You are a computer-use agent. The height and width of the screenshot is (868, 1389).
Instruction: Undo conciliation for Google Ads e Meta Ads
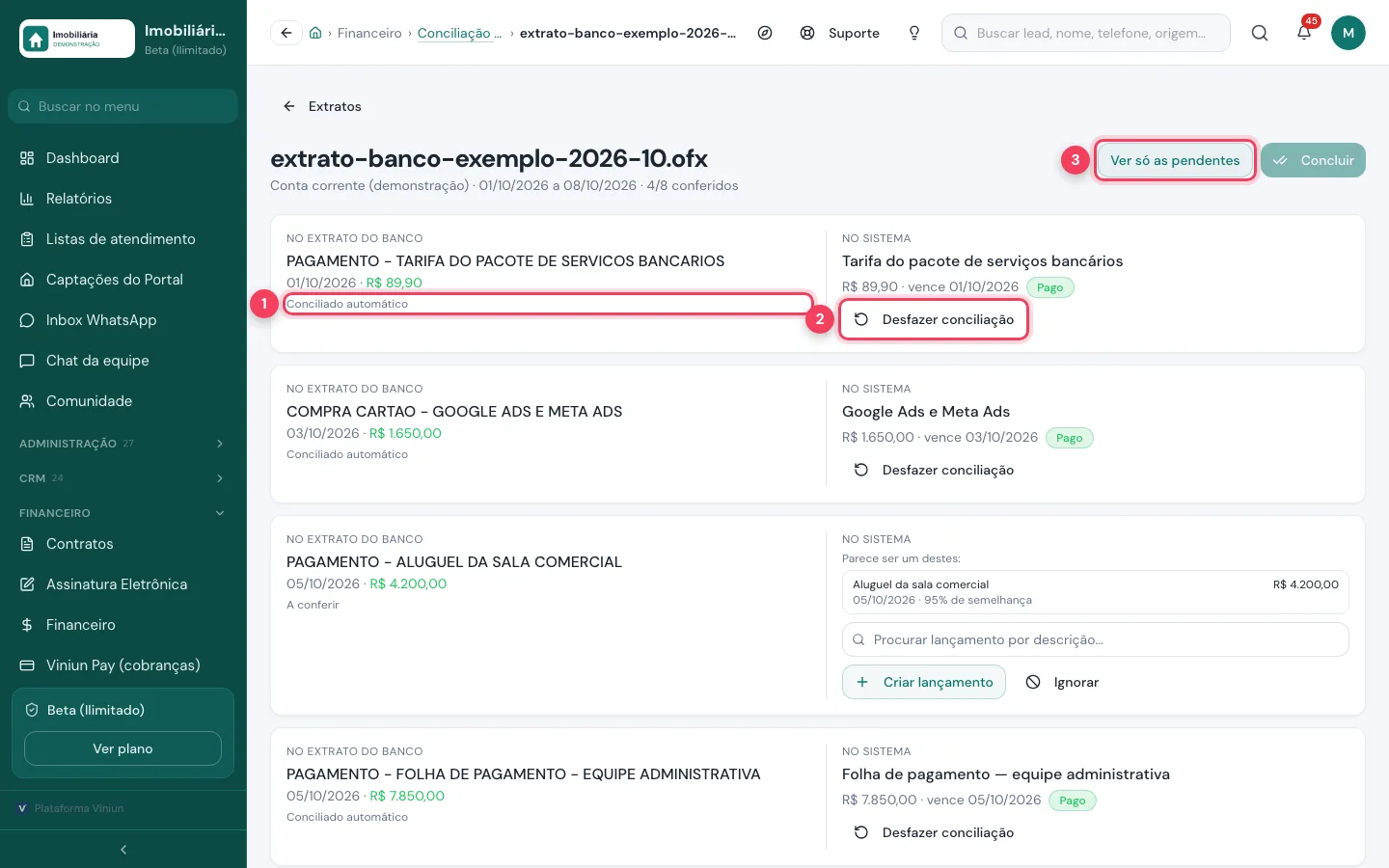(934, 470)
